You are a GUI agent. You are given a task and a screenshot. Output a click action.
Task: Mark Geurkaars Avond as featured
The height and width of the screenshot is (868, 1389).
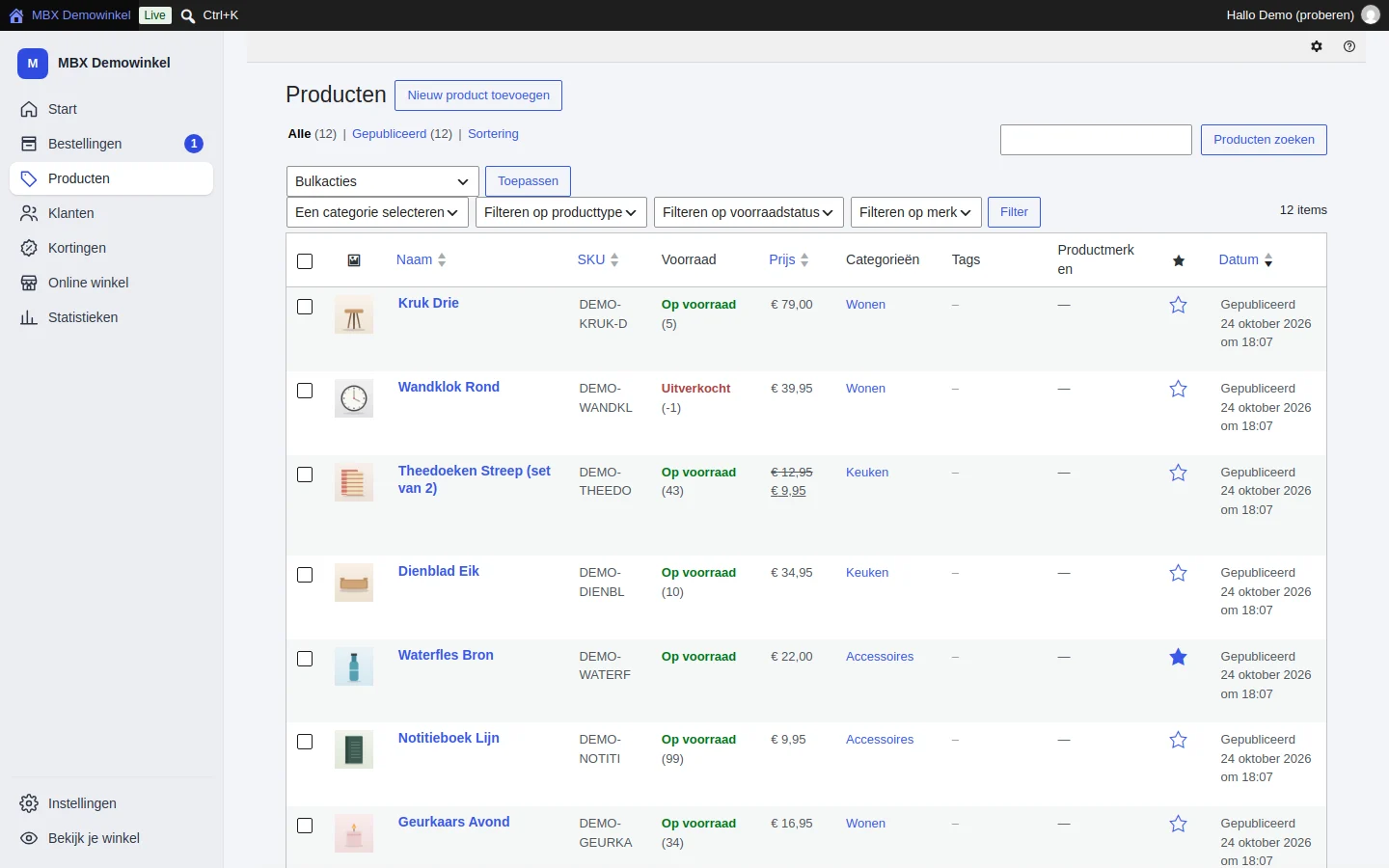(1179, 825)
